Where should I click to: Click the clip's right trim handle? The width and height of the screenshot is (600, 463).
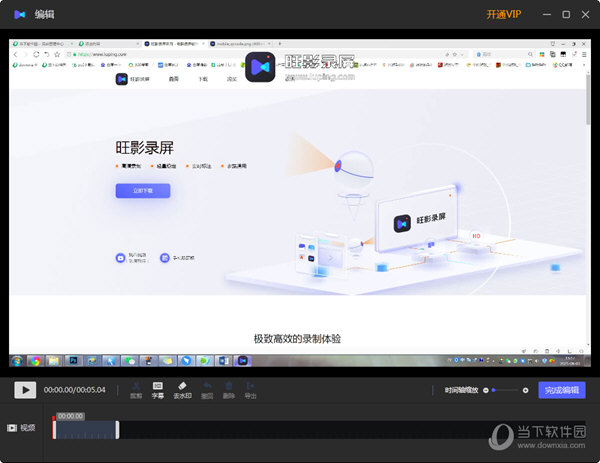[x=117, y=430]
